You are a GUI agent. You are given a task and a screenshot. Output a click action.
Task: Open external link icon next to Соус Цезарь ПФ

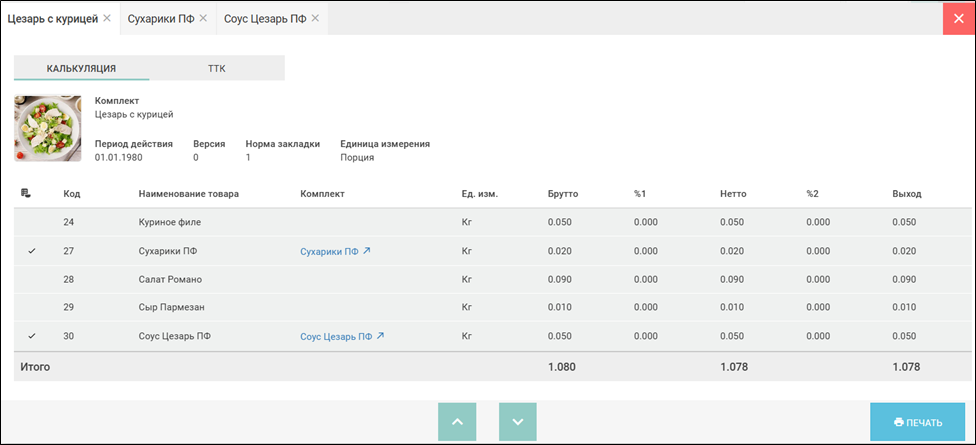(380, 337)
